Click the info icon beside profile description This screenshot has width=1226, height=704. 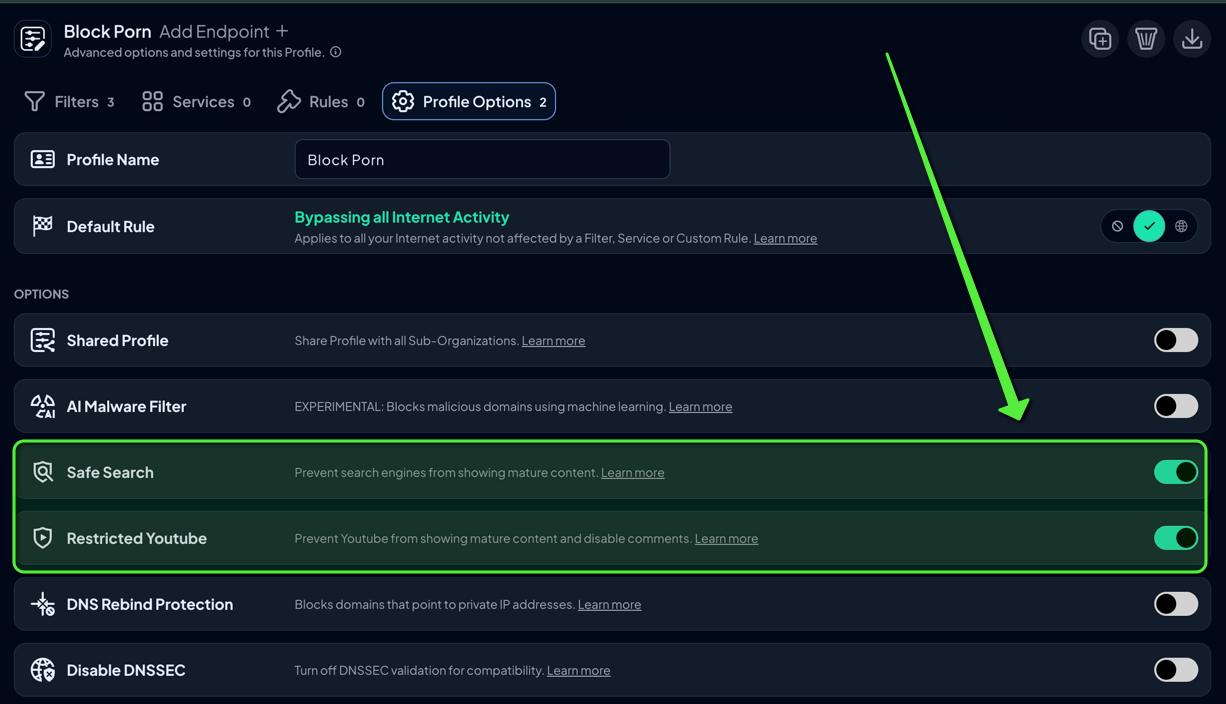[x=336, y=52]
